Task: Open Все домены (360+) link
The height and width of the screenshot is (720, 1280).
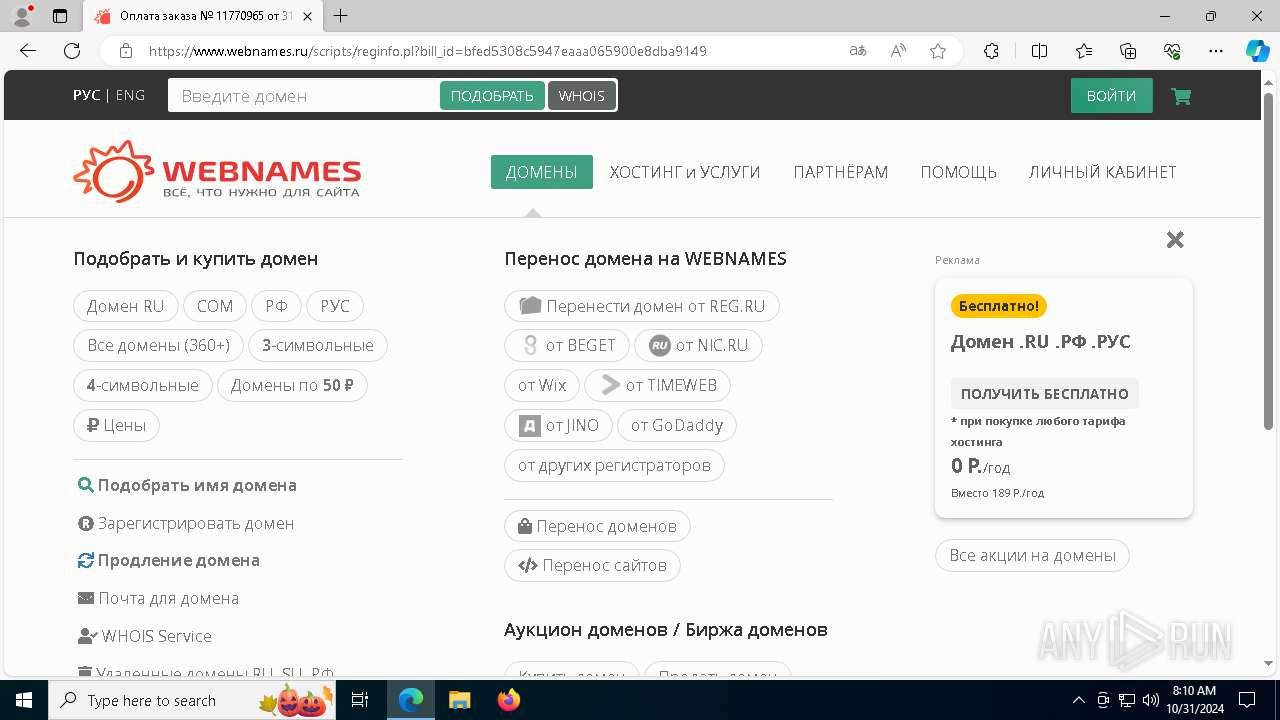Action: point(158,346)
